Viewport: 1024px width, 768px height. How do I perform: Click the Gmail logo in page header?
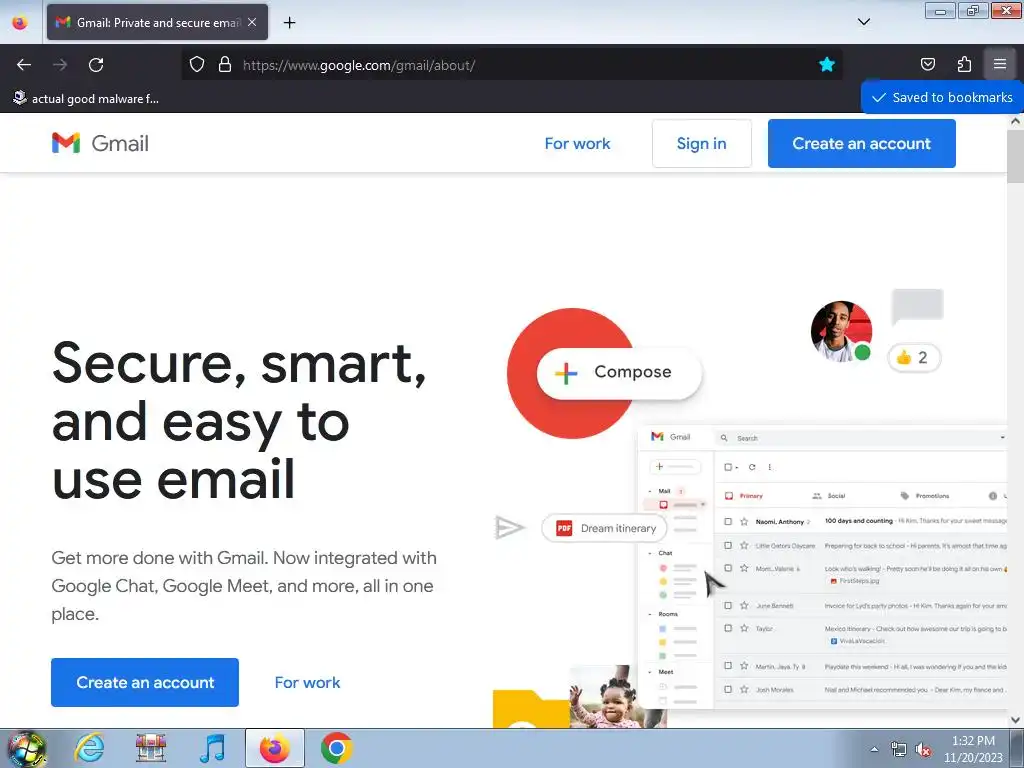[100, 143]
